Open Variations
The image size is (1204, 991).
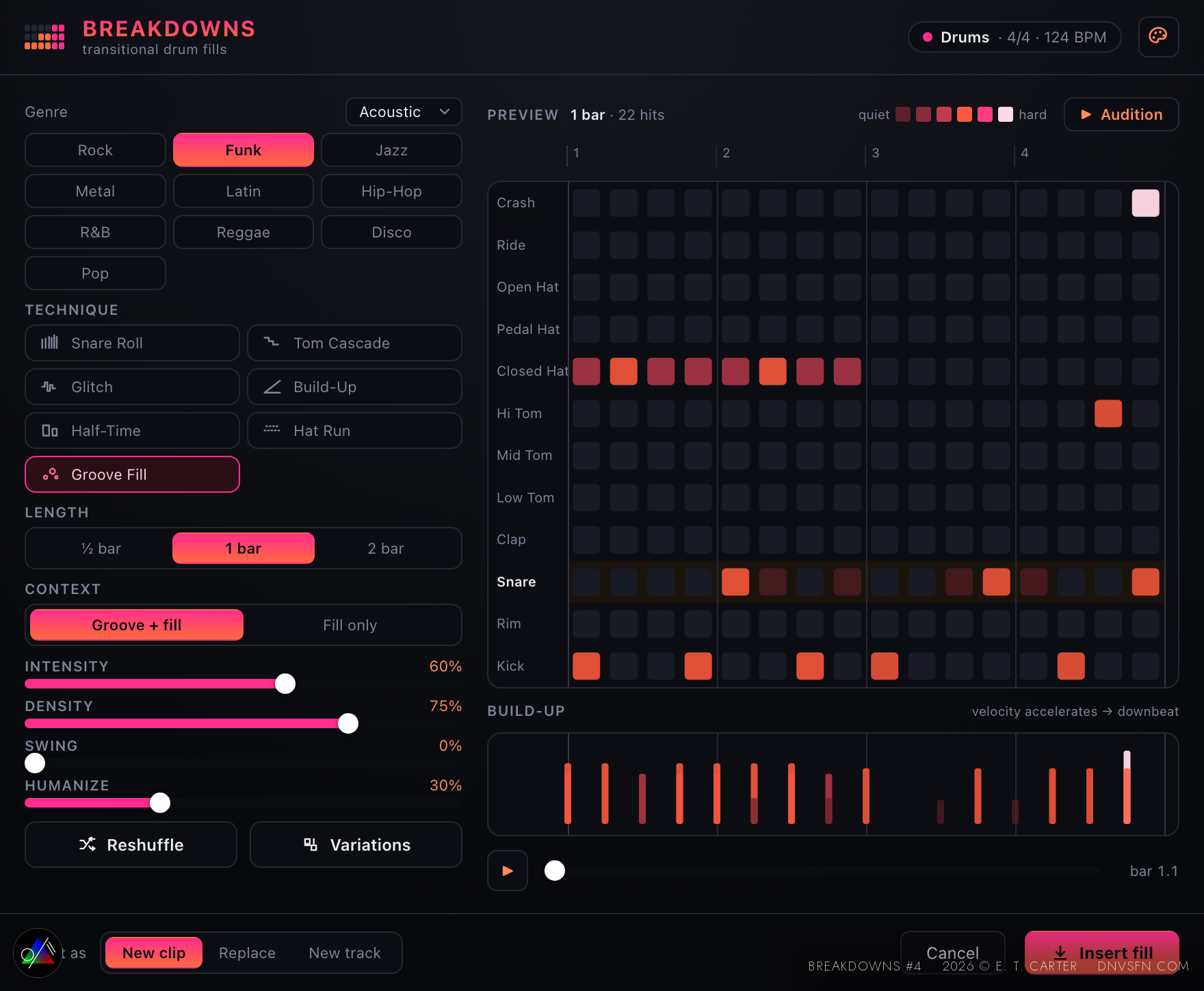(x=356, y=845)
